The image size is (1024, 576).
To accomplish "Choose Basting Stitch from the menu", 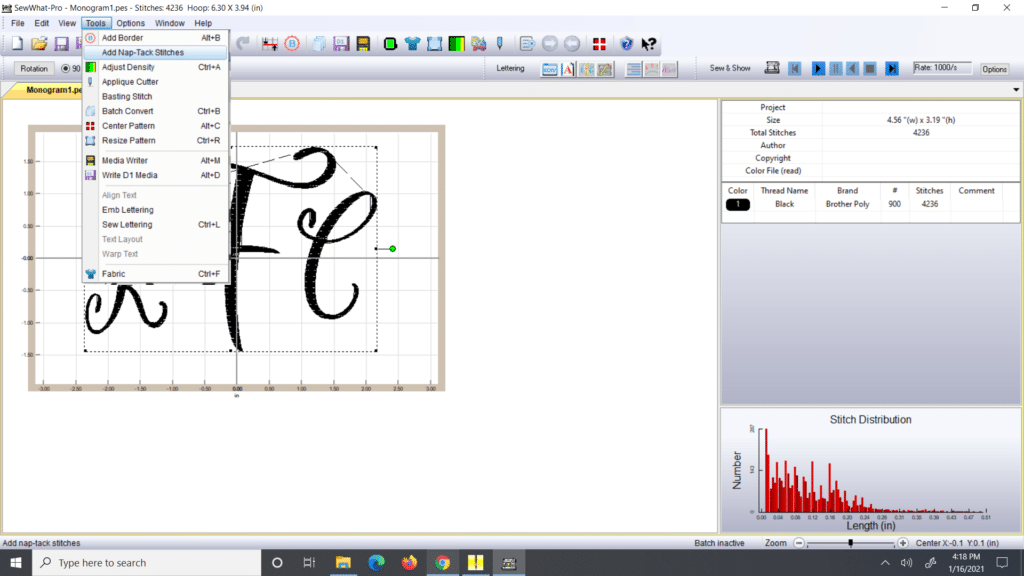I will 155,97.
